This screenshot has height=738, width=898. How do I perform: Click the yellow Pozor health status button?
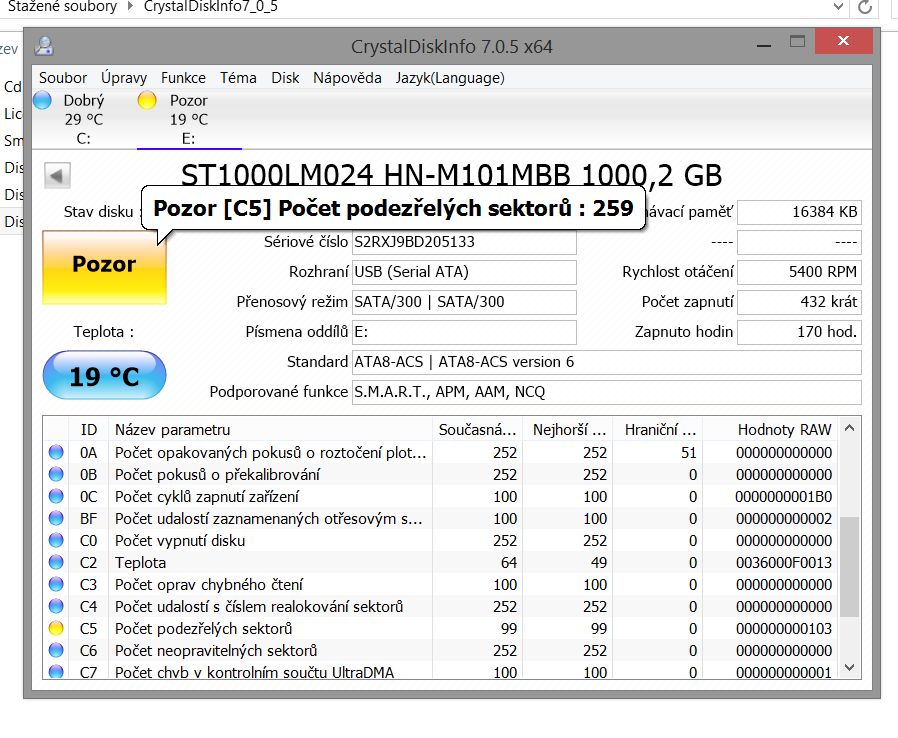pyautogui.click(x=104, y=267)
